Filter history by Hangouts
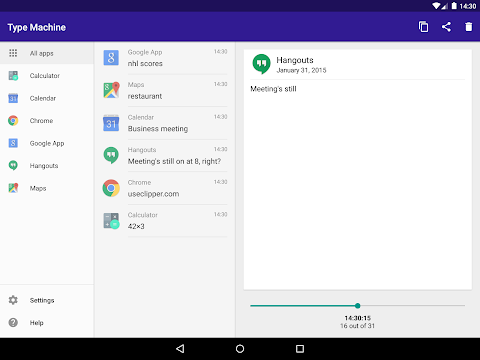This screenshot has height=360, width=480. [x=47, y=166]
